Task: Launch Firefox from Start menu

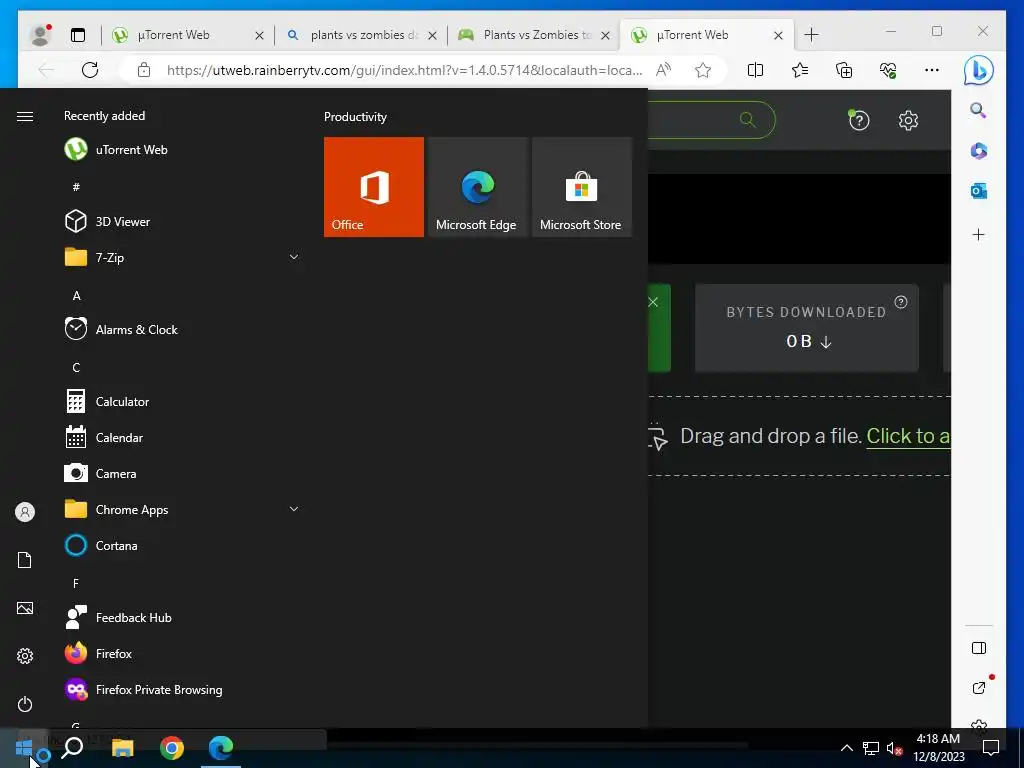Action: coord(182,652)
